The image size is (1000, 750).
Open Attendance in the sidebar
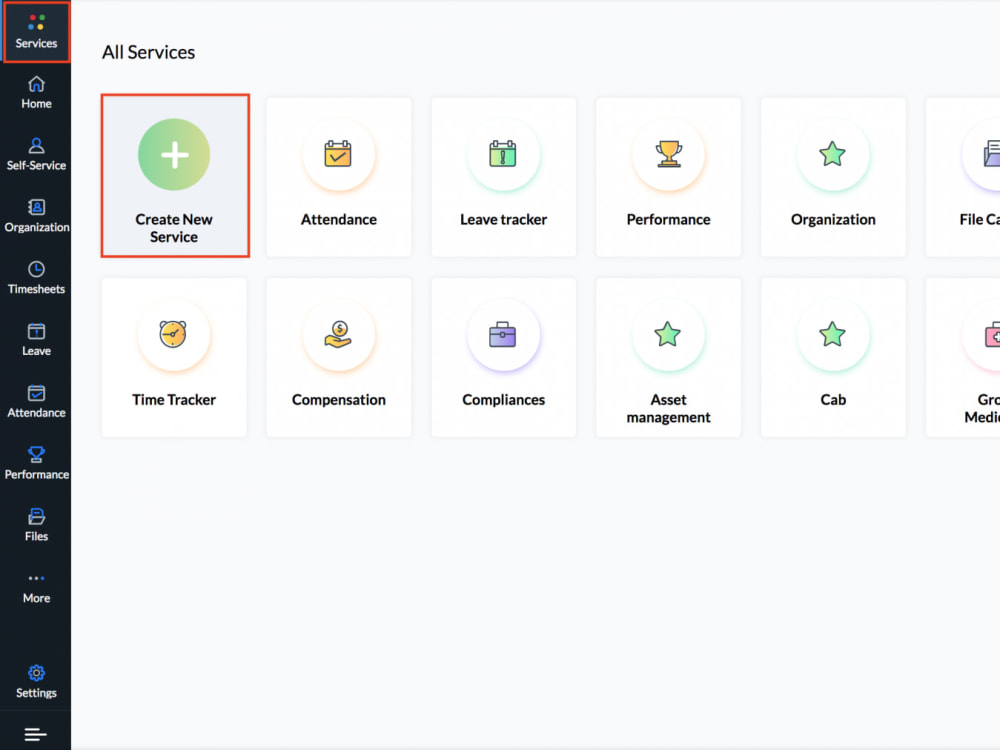tap(36, 402)
